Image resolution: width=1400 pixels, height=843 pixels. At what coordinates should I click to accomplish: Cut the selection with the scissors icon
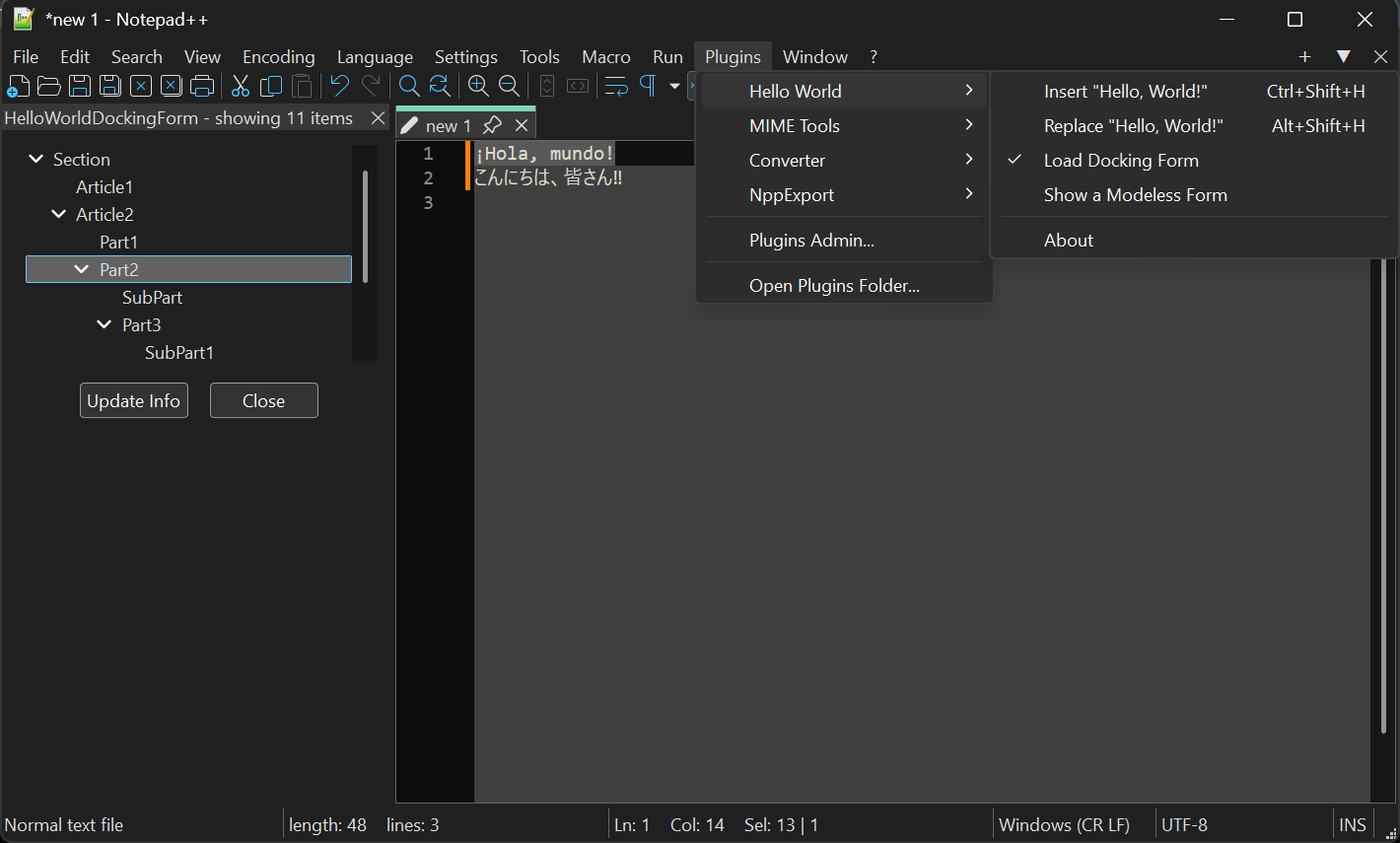coord(241,86)
